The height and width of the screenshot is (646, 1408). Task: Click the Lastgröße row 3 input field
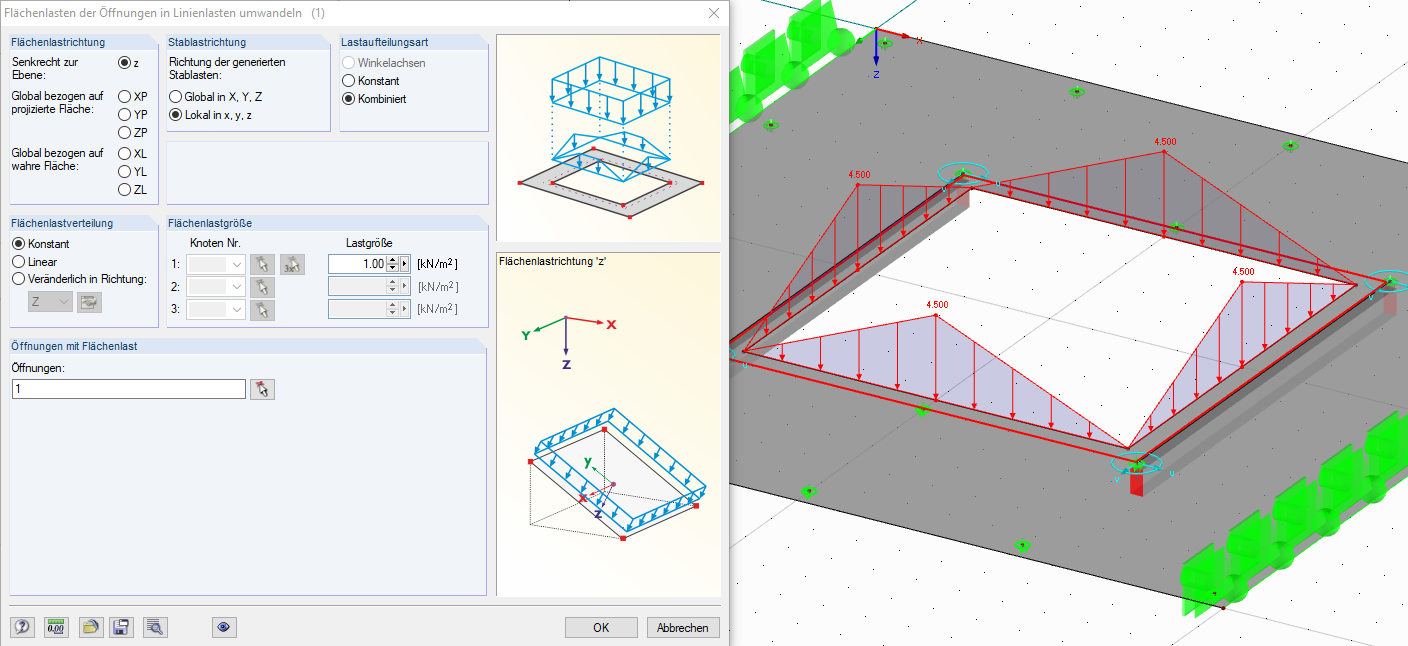point(357,309)
